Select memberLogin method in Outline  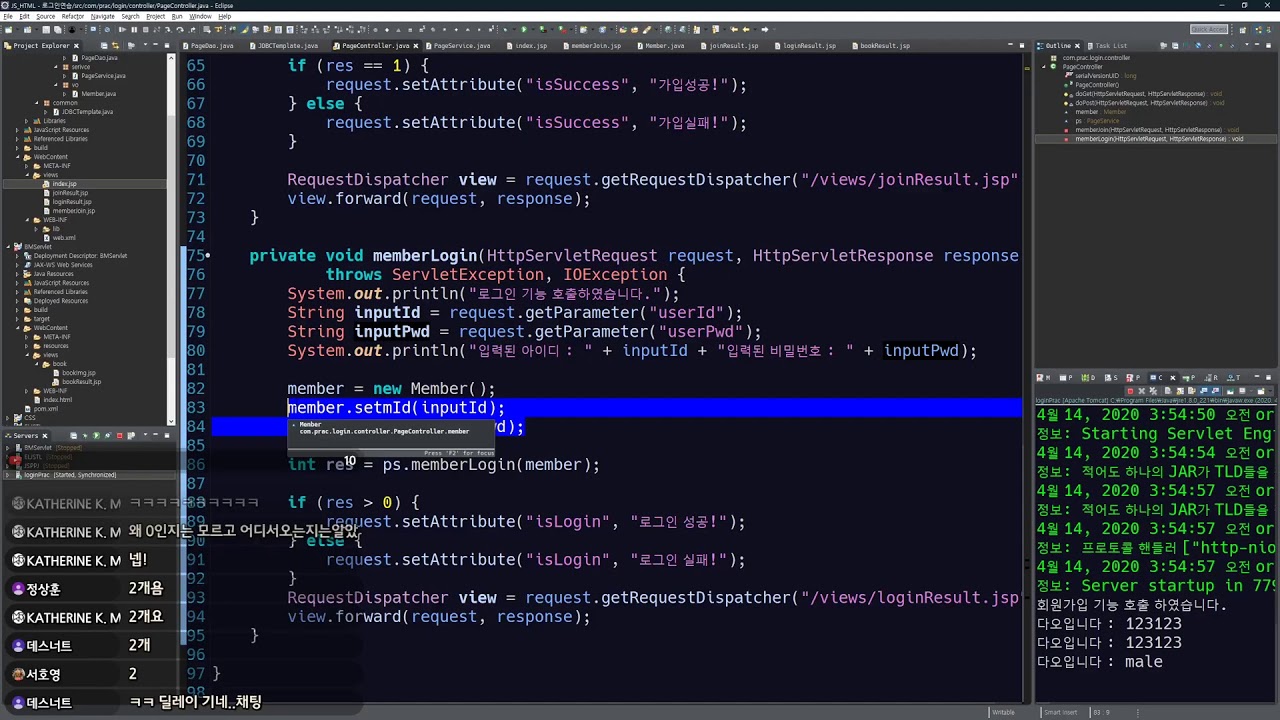click(1153, 139)
